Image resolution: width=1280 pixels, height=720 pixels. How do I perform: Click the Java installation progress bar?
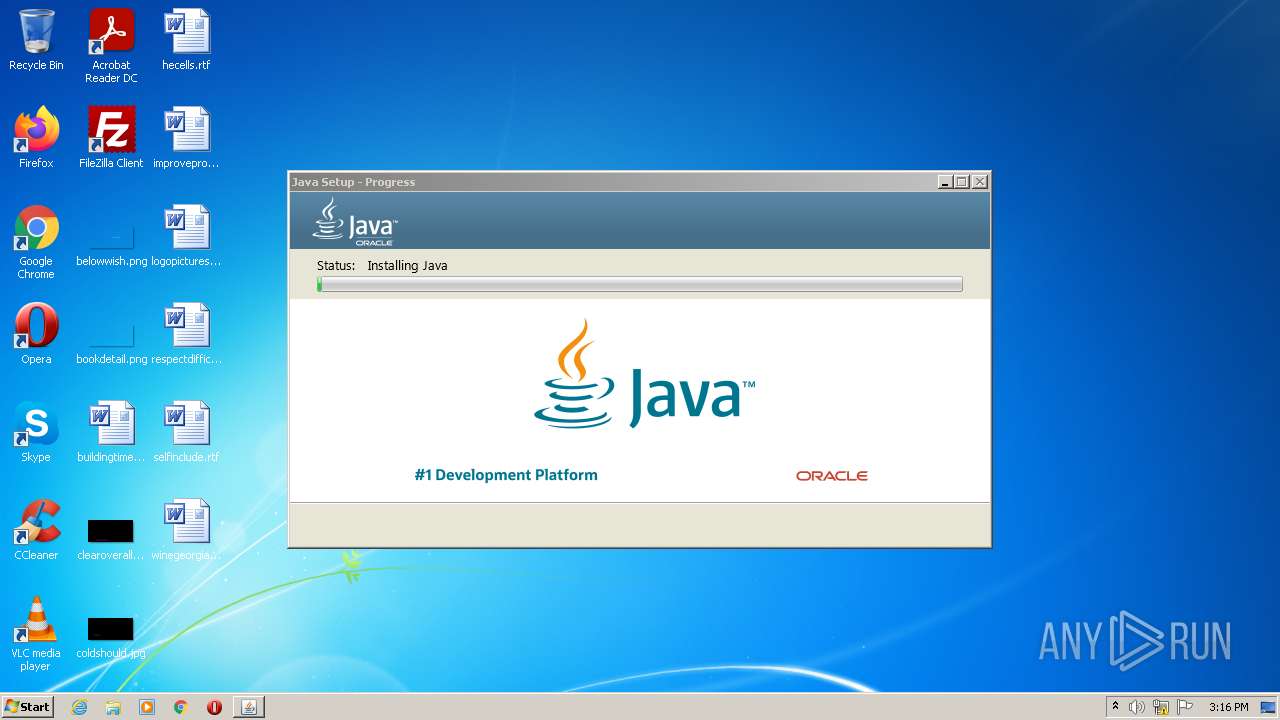pos(639,285)
